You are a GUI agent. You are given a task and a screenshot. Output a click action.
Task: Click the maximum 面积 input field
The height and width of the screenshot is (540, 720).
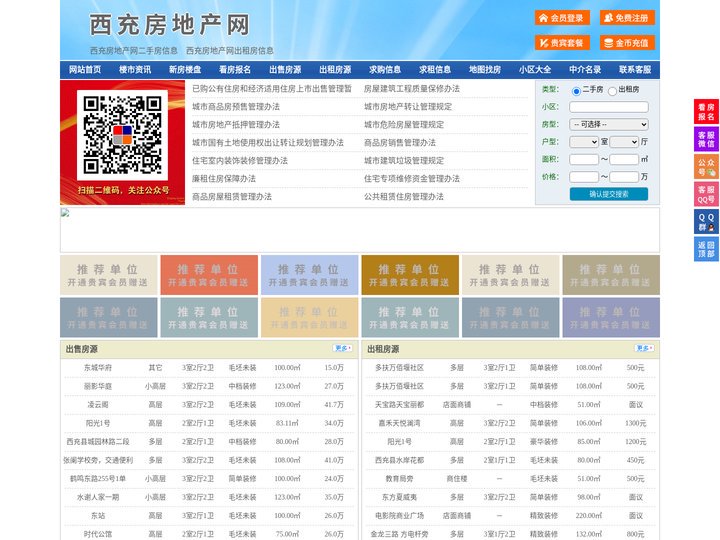(x=624, y=159)
